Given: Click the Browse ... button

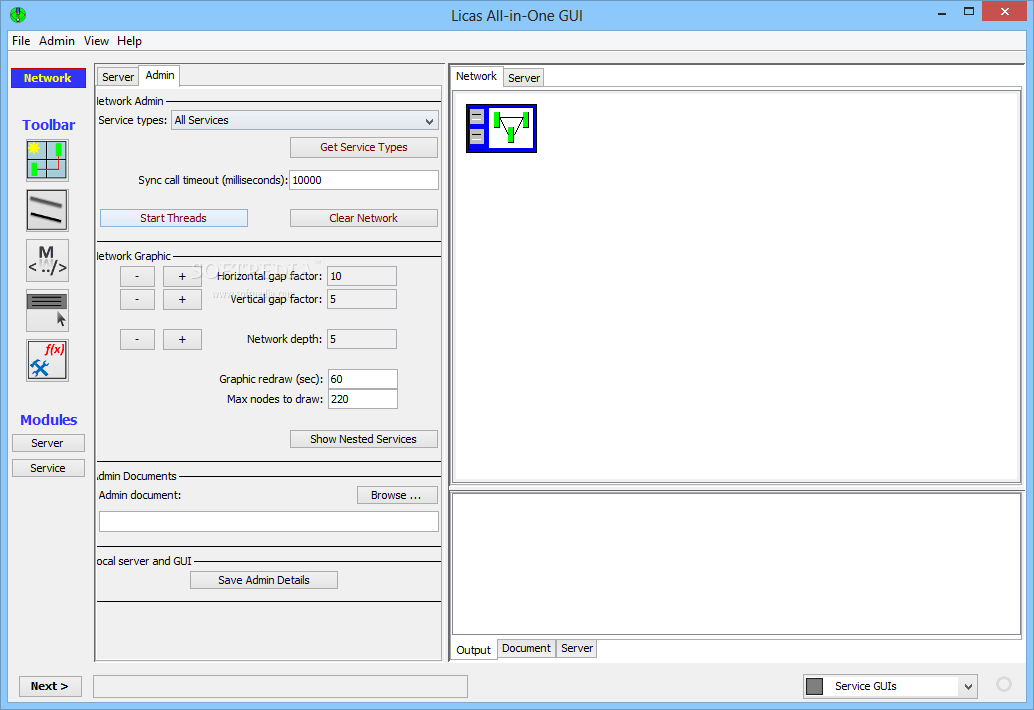Looking at the screenshot, I should (x=397, y=495).
